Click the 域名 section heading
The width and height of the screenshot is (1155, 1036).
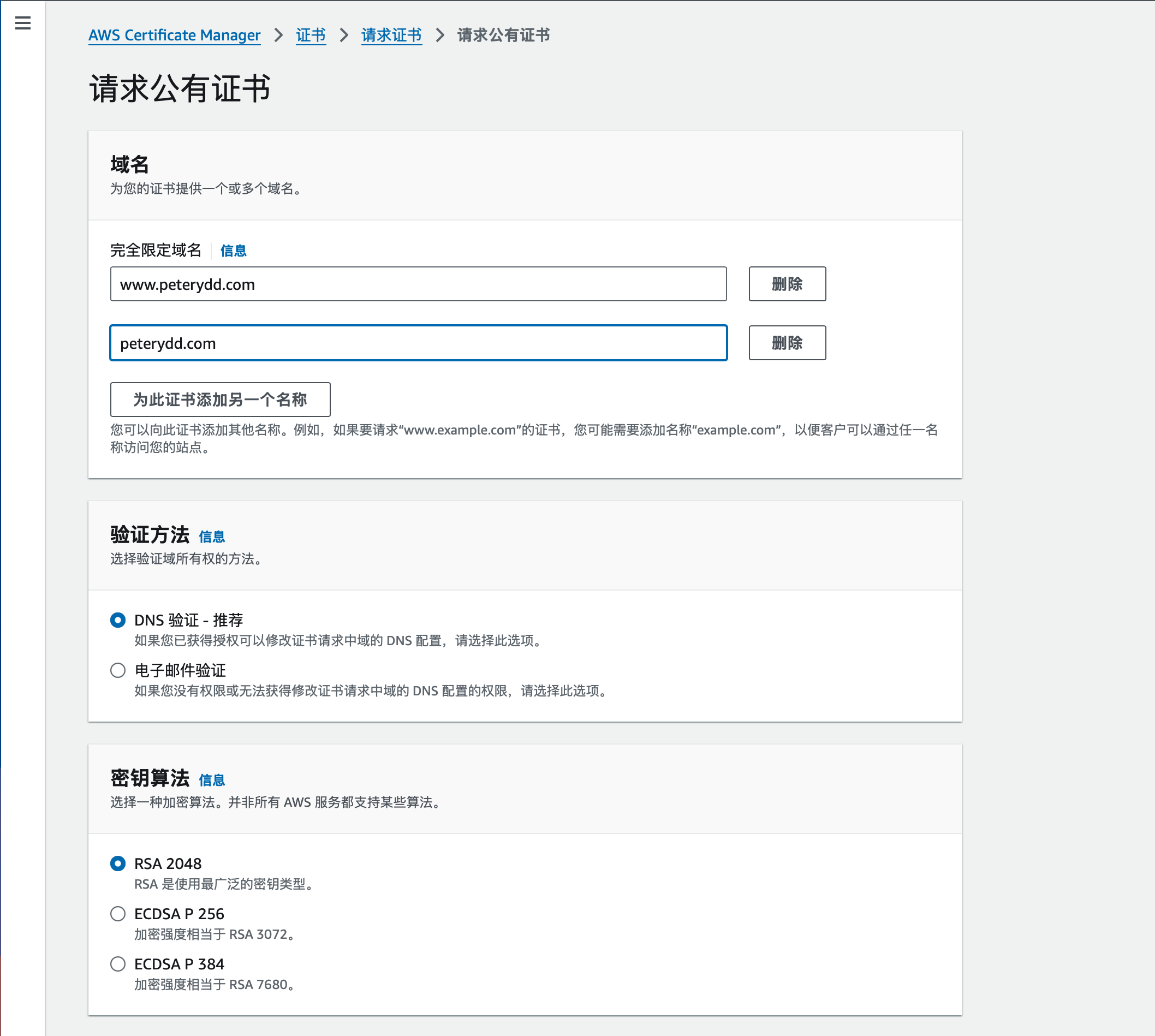(x=130, y=164)
